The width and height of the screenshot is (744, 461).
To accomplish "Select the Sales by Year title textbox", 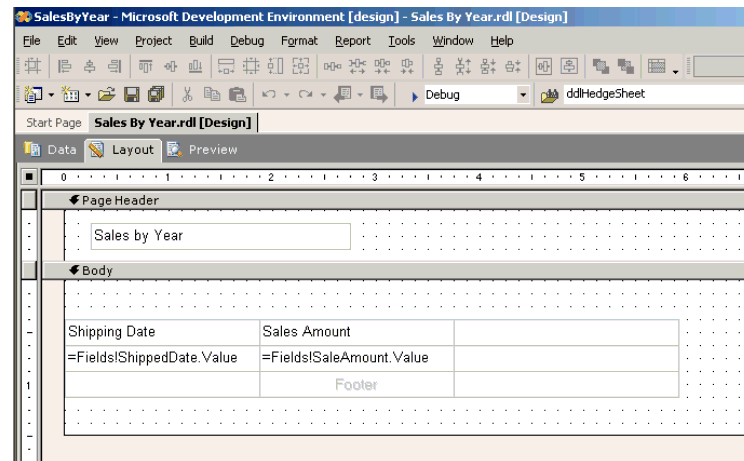I will 220,236.
